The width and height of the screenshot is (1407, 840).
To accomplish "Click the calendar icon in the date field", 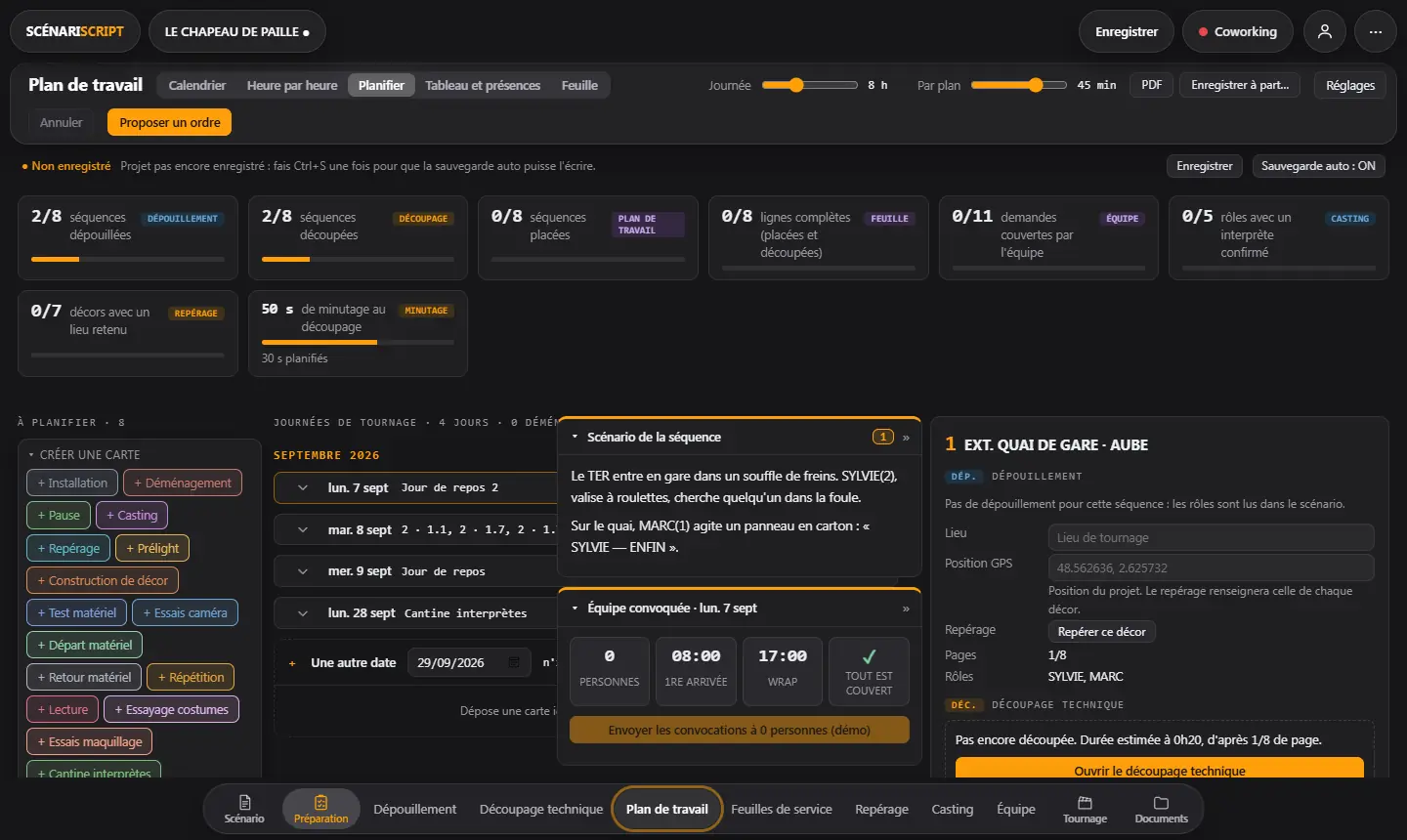I will 514,662.
